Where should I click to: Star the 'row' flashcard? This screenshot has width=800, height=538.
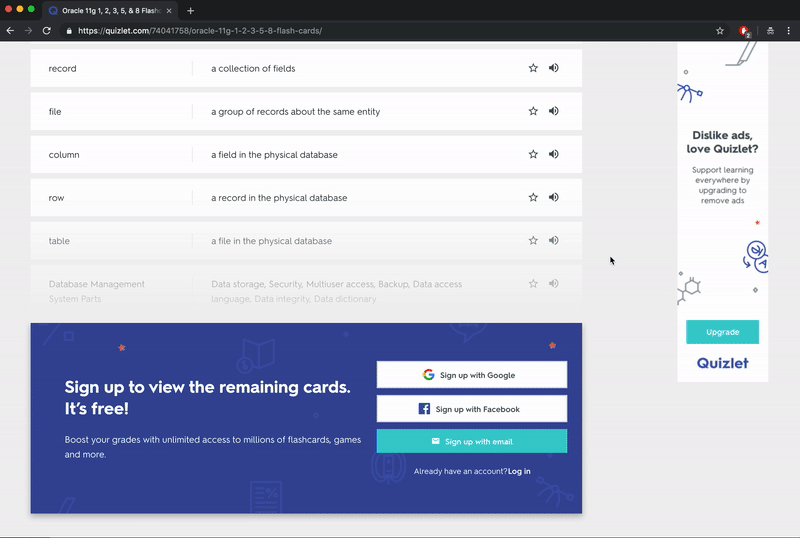pos(533,197)
